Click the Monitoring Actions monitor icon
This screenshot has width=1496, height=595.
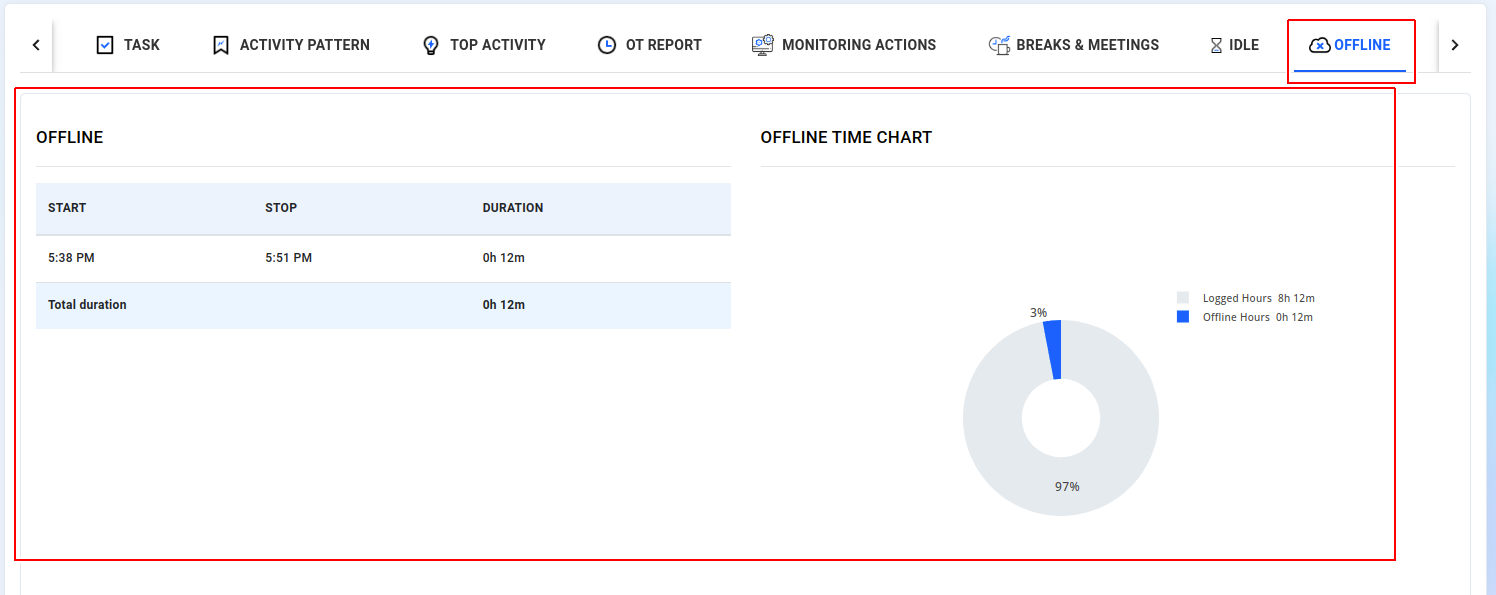coord(763,45)
